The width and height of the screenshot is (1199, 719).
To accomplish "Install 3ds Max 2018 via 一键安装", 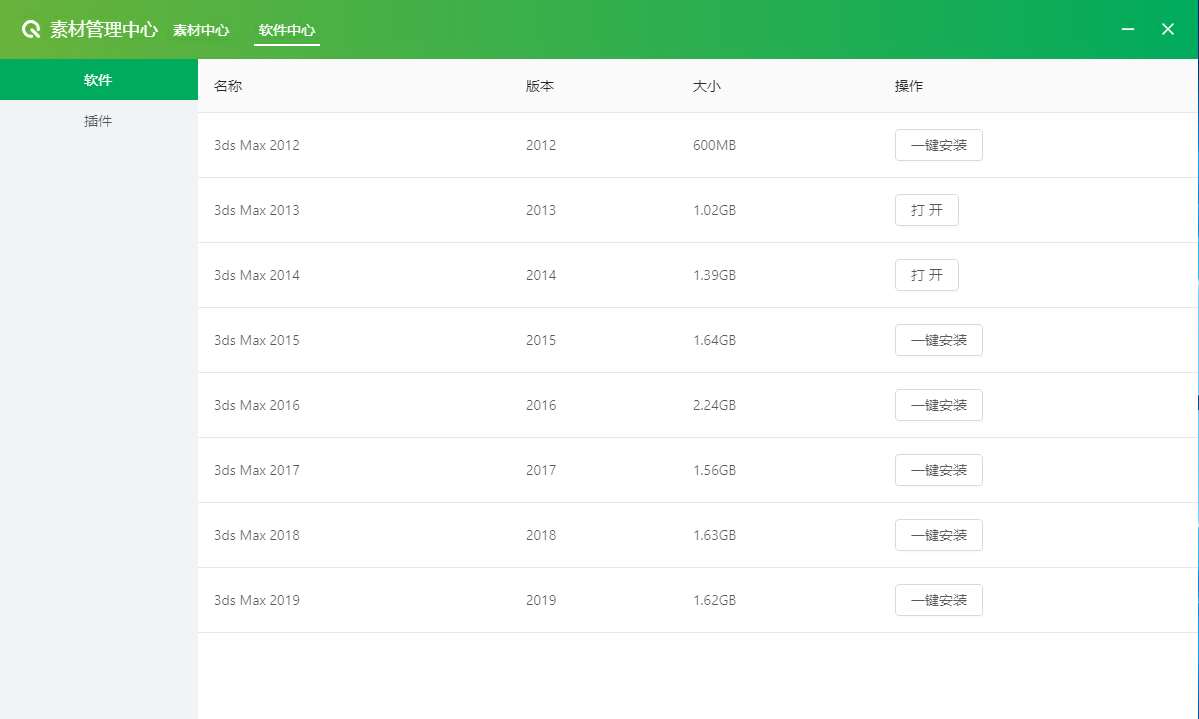I will pos(938,535).
